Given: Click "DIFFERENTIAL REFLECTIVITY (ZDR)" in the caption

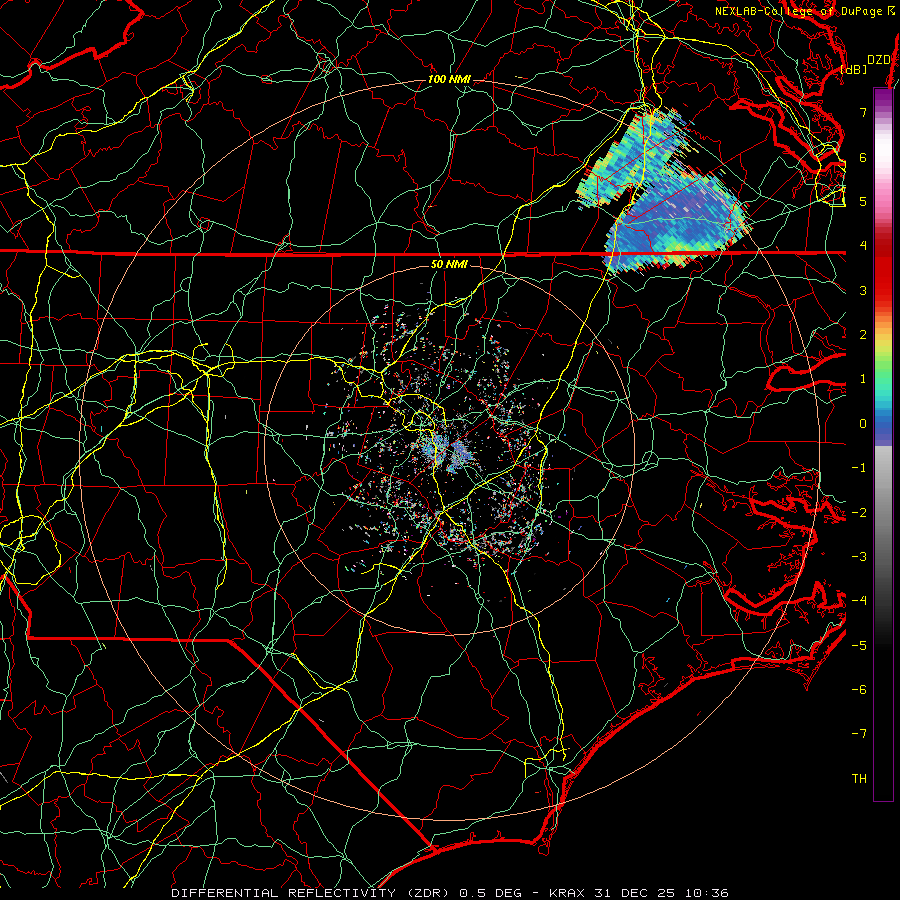Looking at the screenshot, I should [x=312, y=893].
